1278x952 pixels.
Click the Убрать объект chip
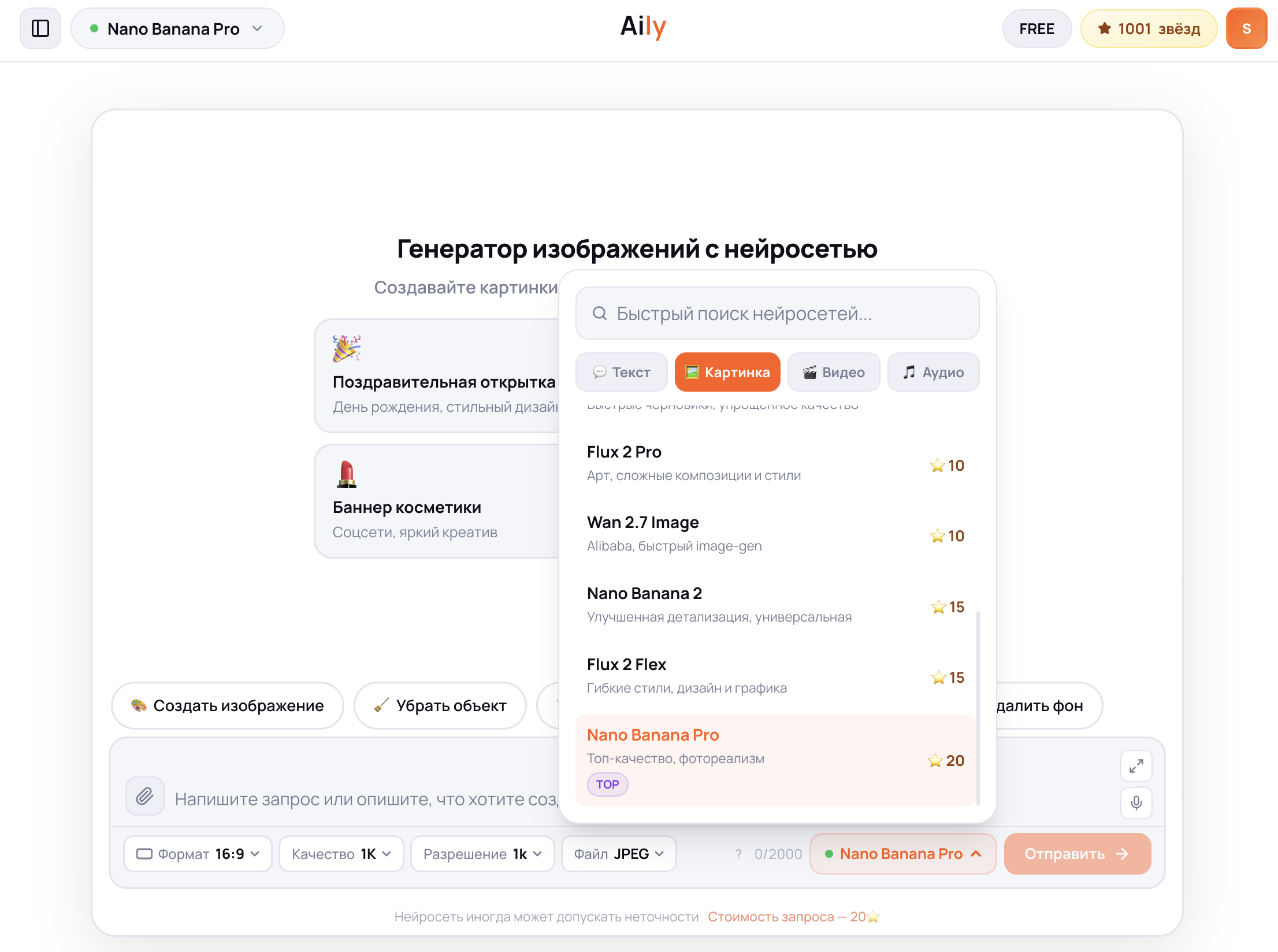[x=440, y=705]
